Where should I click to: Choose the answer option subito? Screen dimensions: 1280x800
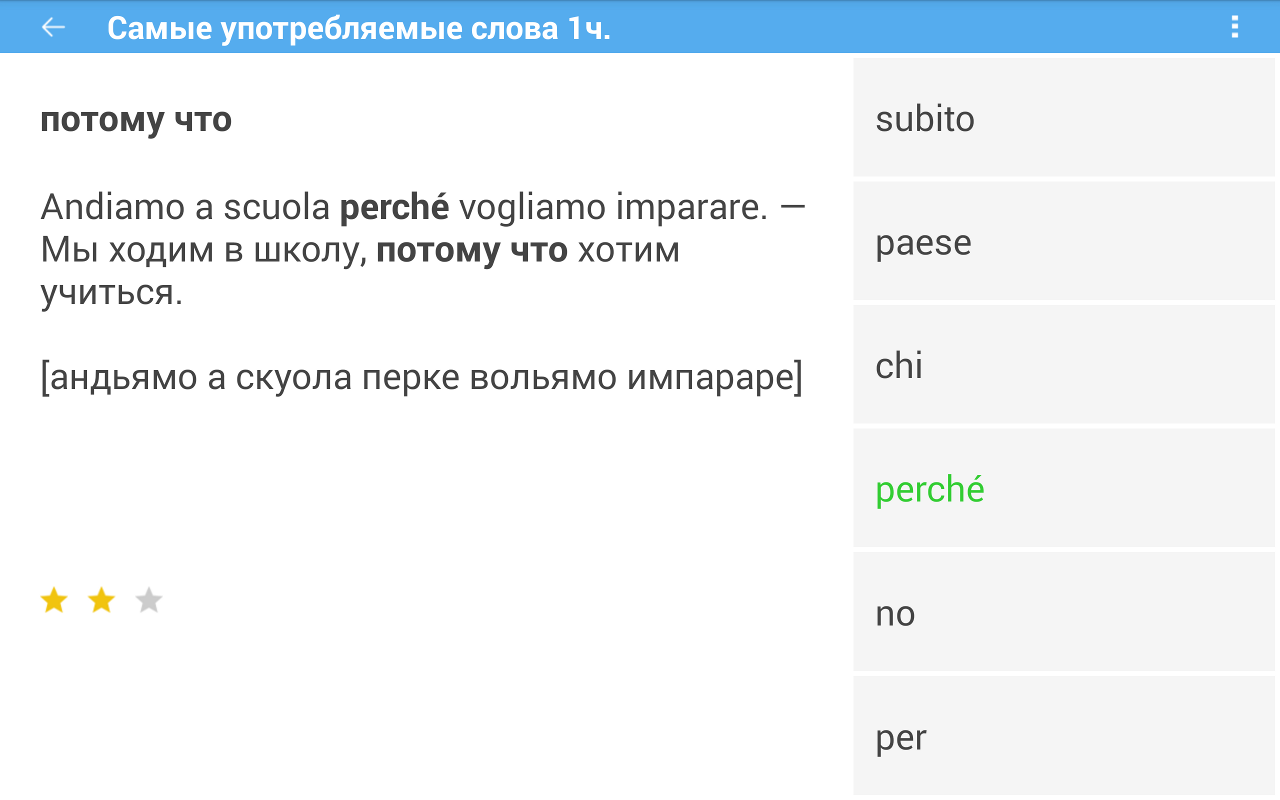[1064, 118]
